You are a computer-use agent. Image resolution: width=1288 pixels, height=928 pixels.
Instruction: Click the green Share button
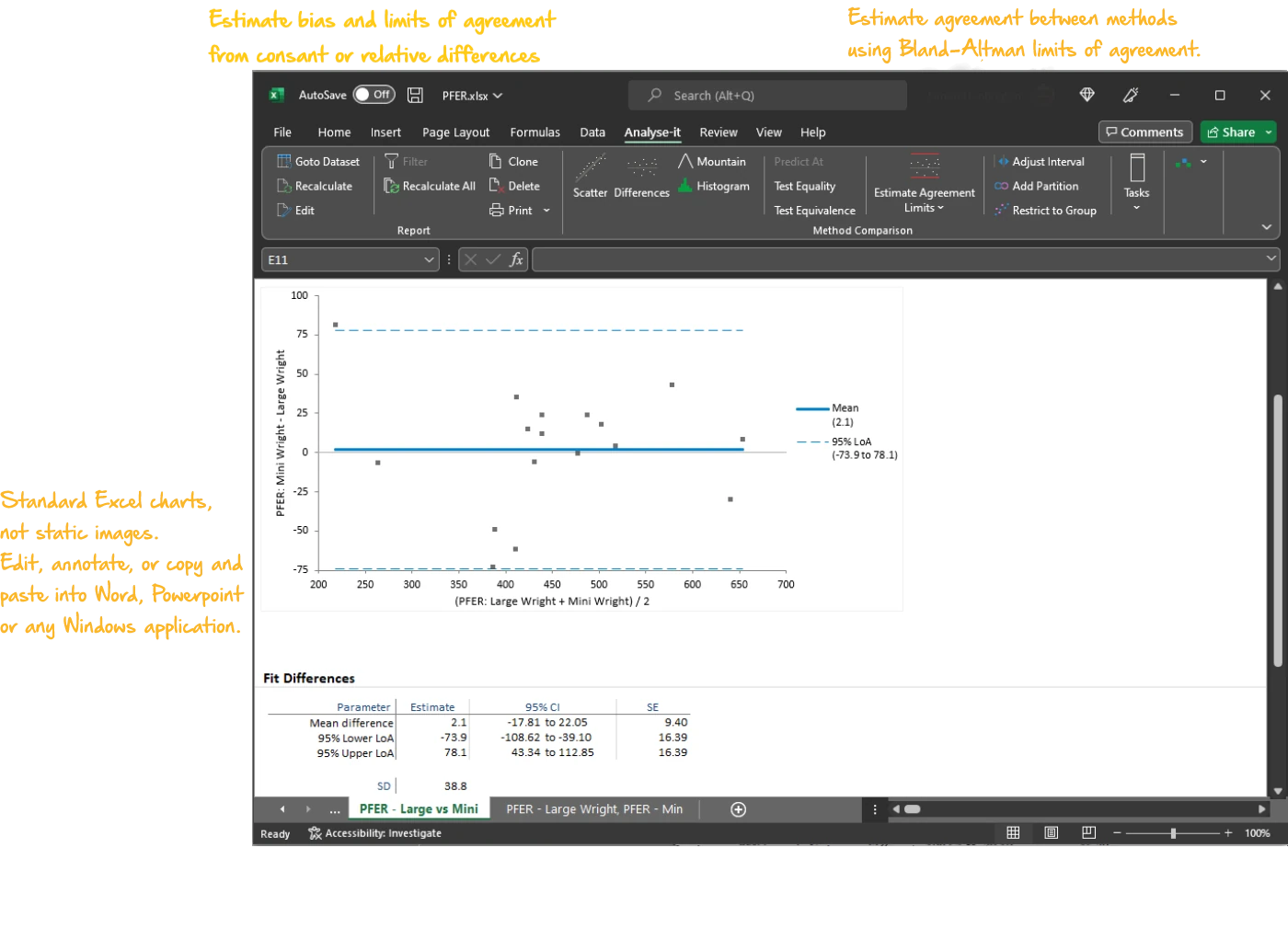(x=1231, y=132)
